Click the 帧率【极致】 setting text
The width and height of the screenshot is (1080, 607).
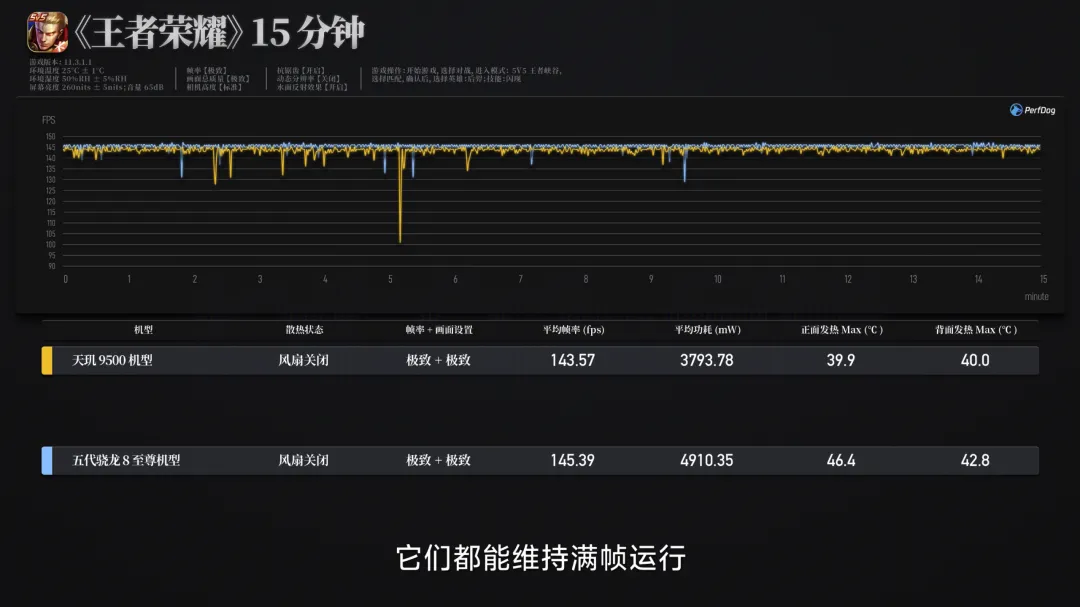click(x=206, y=70)
